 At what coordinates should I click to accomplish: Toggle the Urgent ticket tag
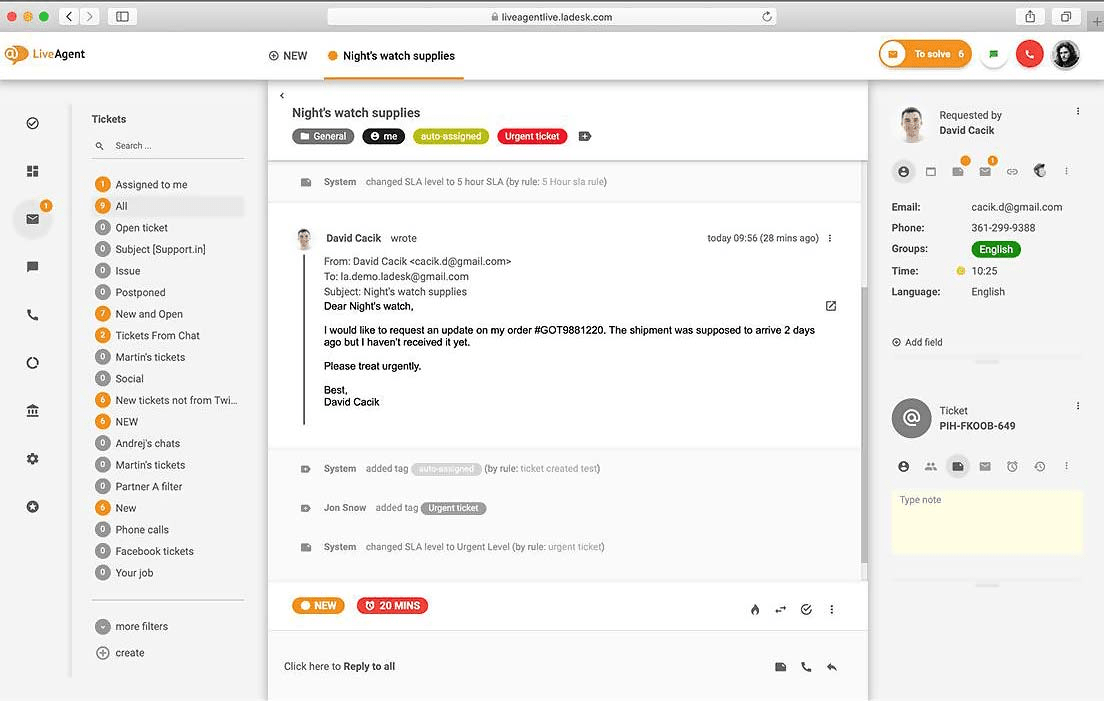click(531, 135)
